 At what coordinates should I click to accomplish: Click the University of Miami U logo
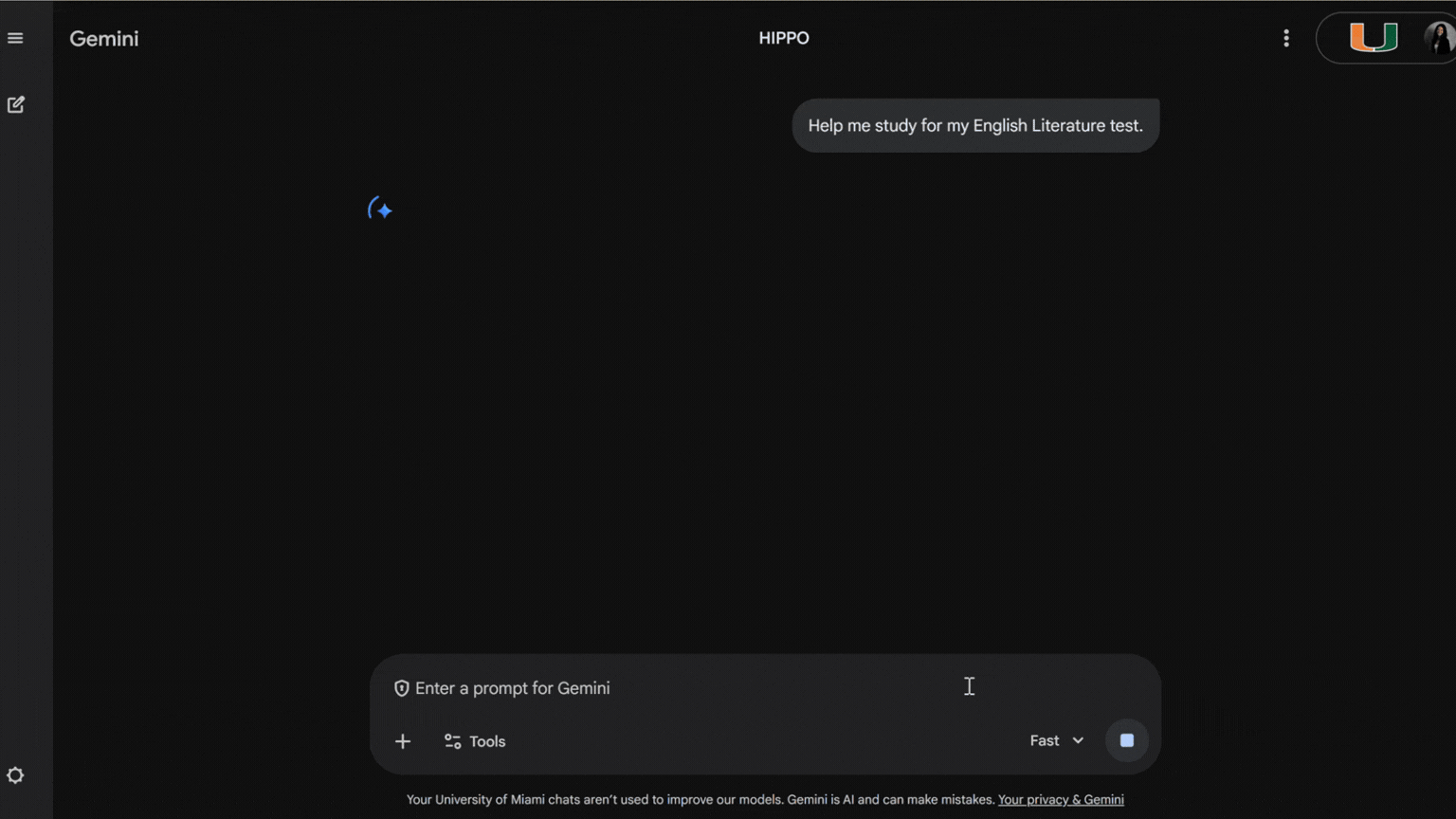coord(1374,37)
